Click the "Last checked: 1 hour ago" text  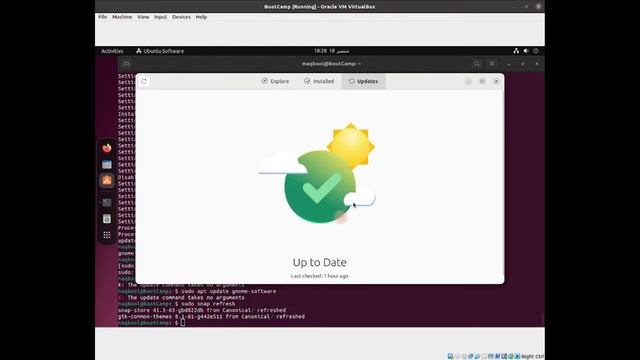point(320,276)
